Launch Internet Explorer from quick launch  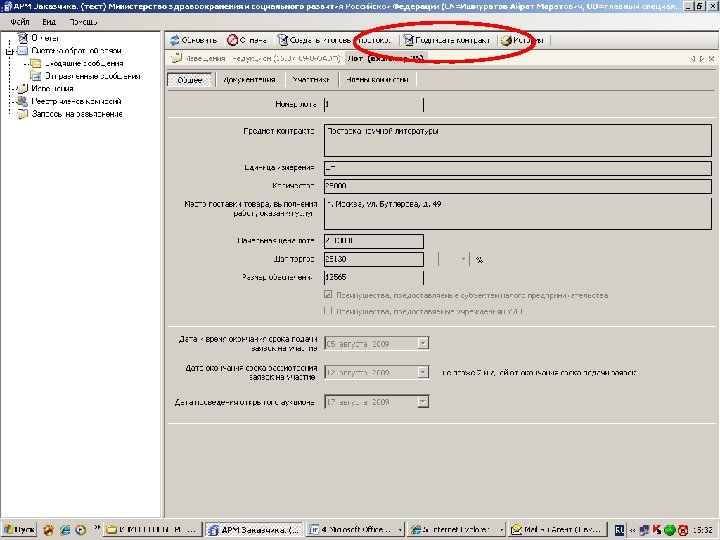65,530
